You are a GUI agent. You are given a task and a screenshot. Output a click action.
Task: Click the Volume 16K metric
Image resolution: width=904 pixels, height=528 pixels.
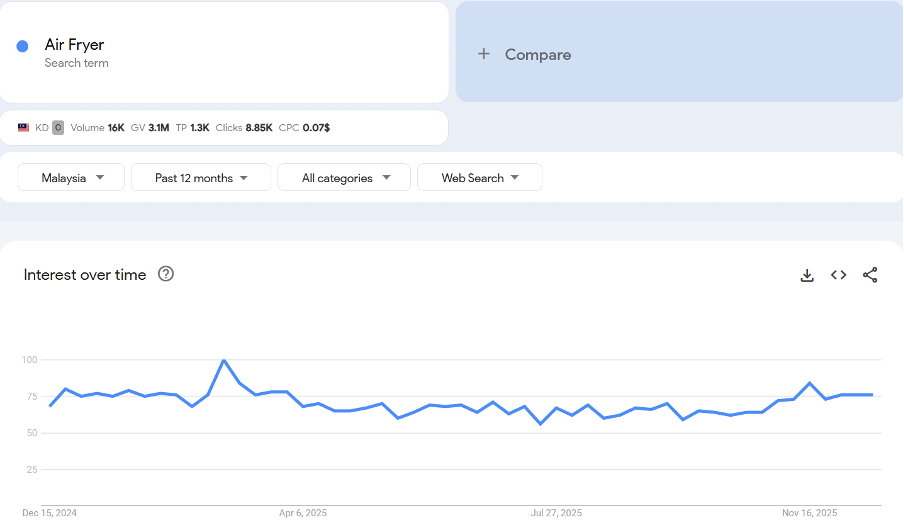[98, 128]
